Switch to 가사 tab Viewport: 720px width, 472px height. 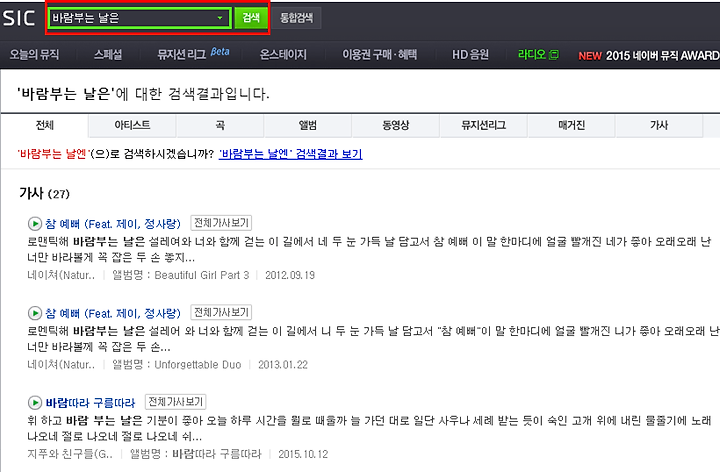point(659,125)
